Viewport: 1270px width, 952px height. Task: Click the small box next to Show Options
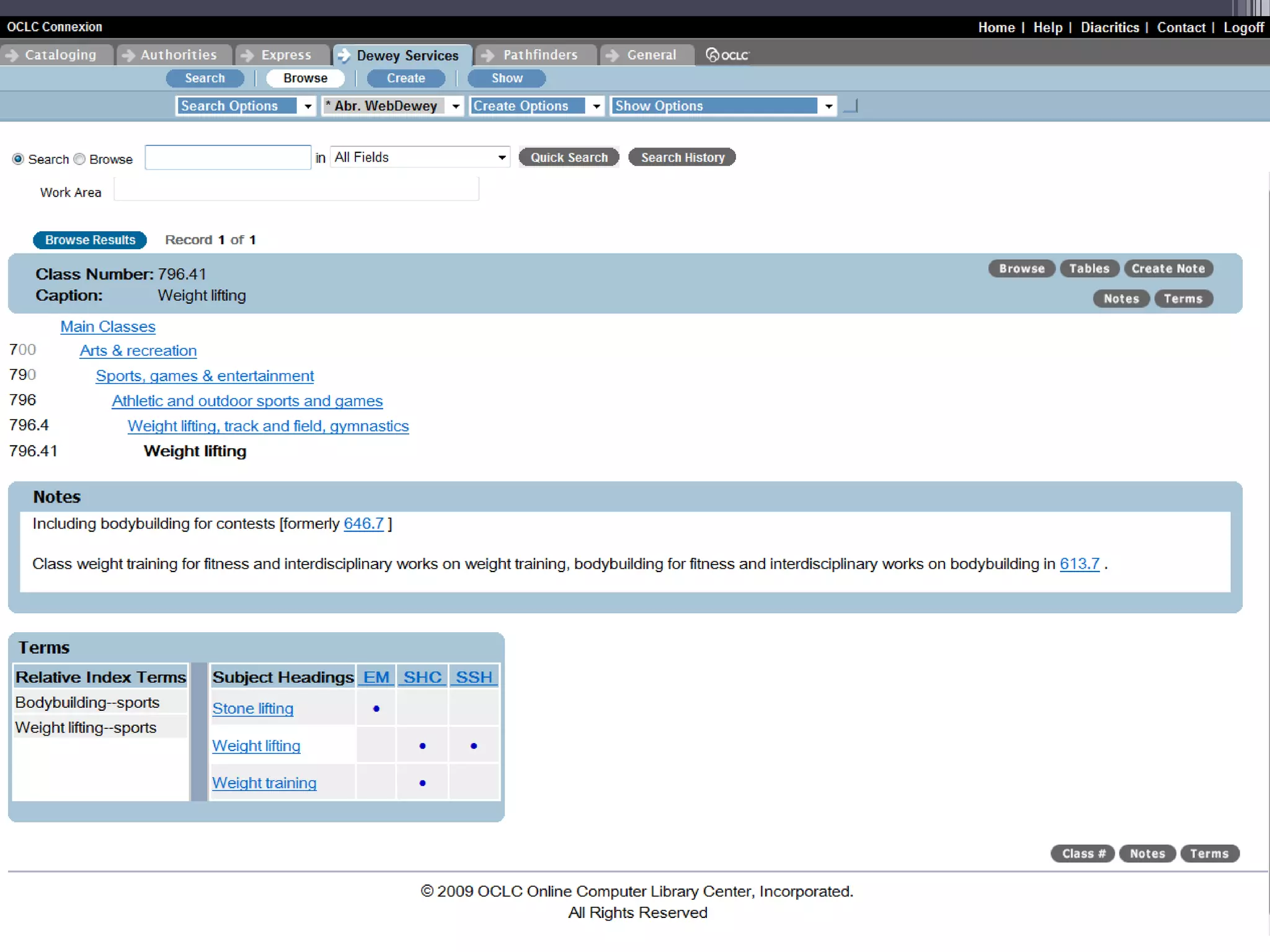click(851, 106)
